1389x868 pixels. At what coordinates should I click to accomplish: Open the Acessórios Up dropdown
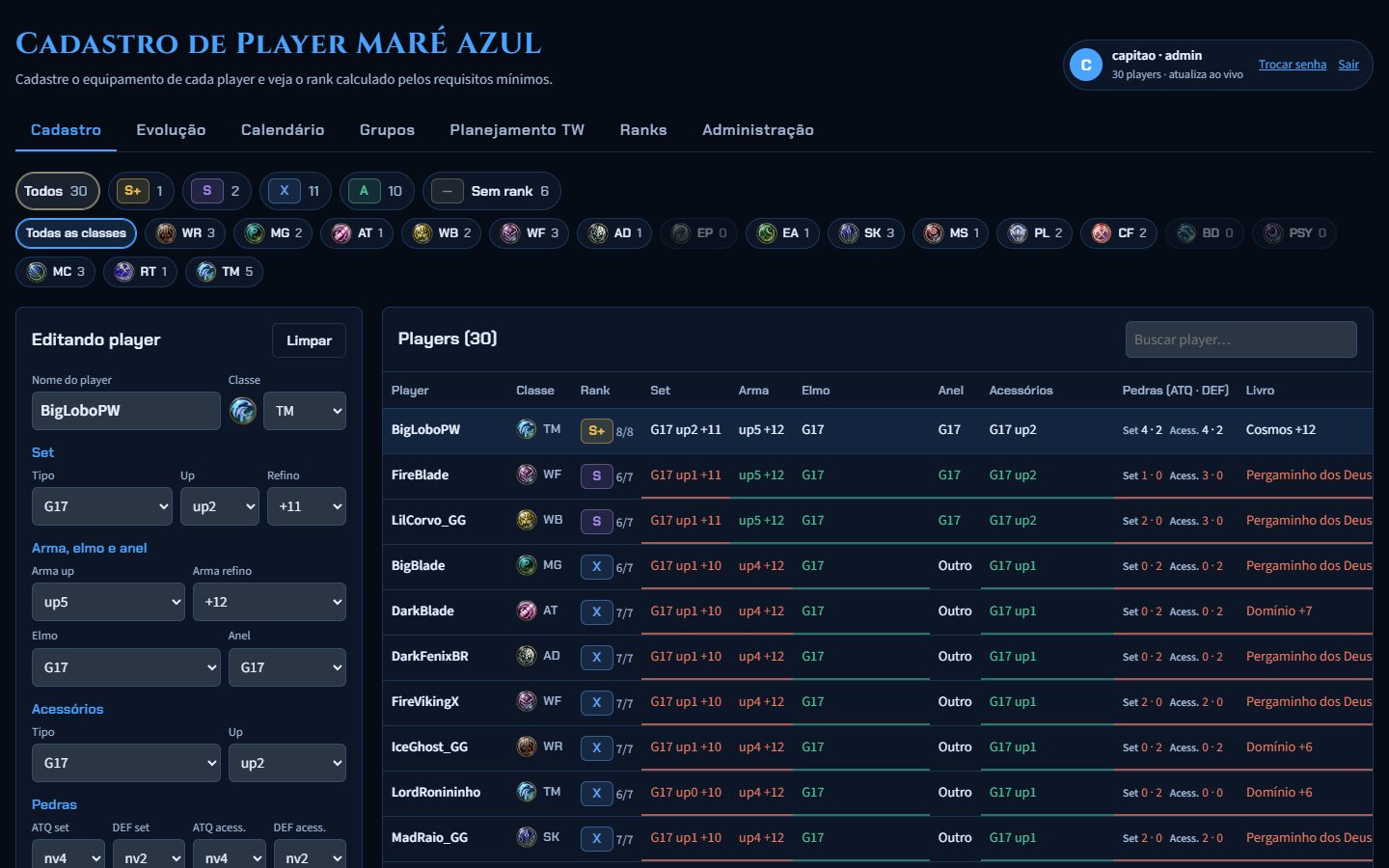(287, 763)
